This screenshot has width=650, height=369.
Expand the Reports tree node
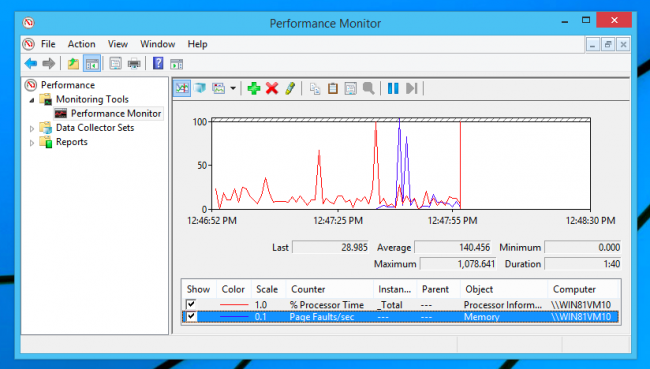pos(32,143)
